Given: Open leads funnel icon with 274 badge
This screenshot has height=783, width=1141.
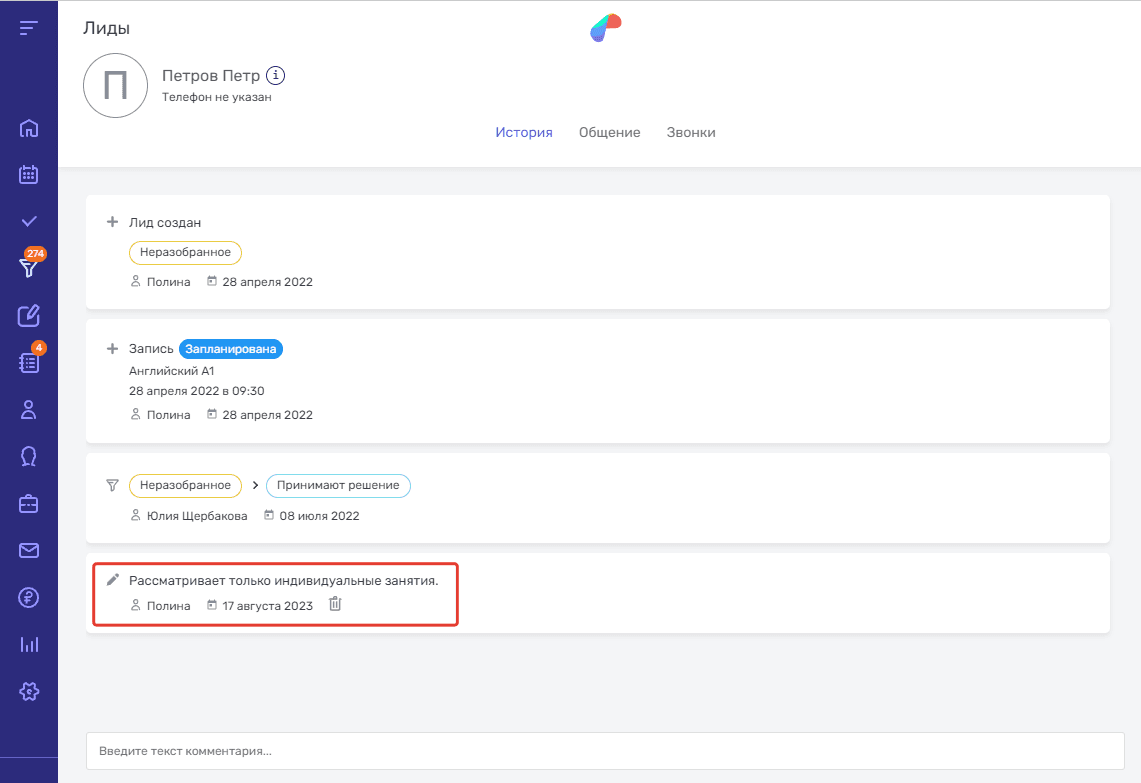Looking at the screenshot, I should click(29, 268).
